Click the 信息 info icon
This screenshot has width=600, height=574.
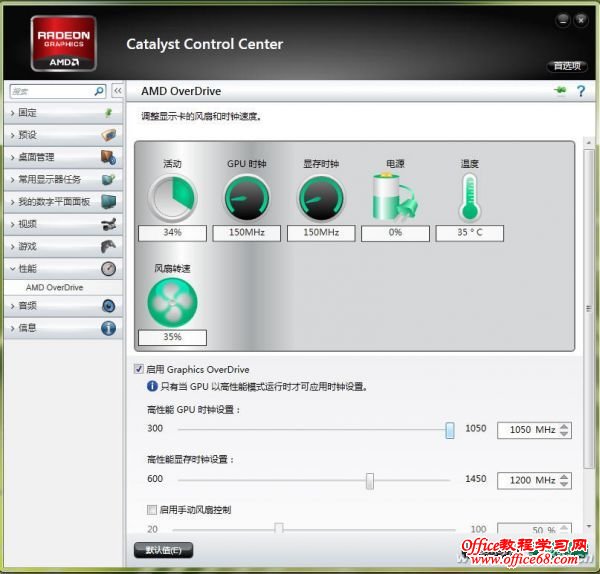[109, 328]
